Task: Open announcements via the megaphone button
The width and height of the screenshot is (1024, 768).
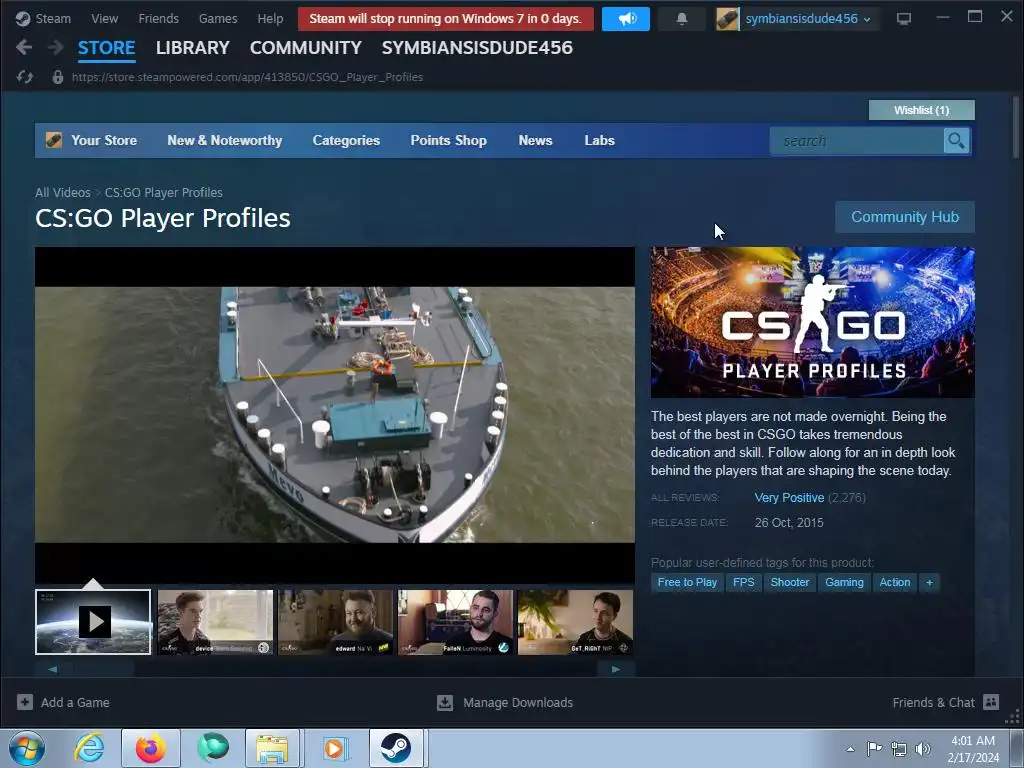Action: pos(626,19)
